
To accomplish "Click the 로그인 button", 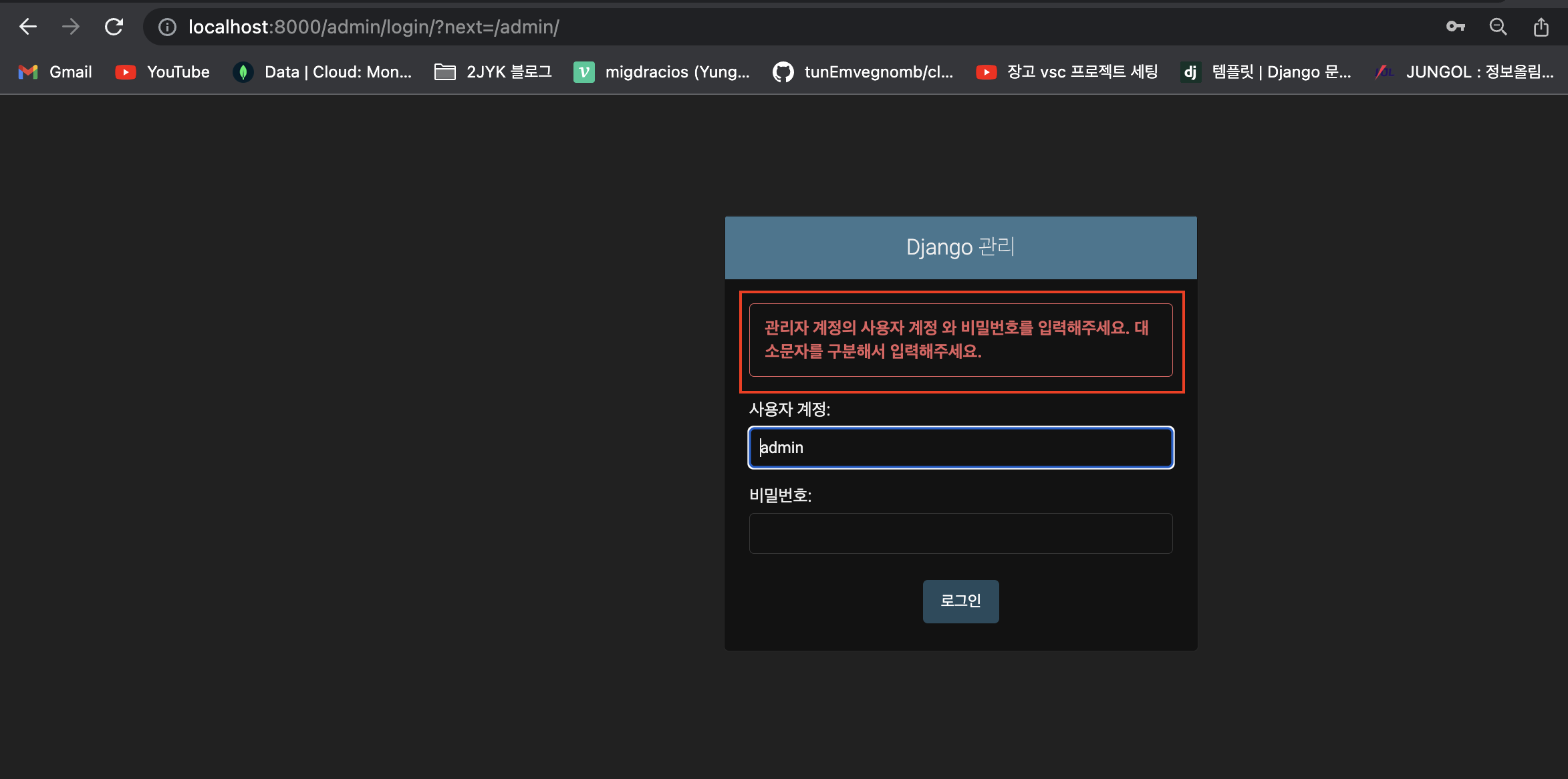I will [x=960, y=601].
